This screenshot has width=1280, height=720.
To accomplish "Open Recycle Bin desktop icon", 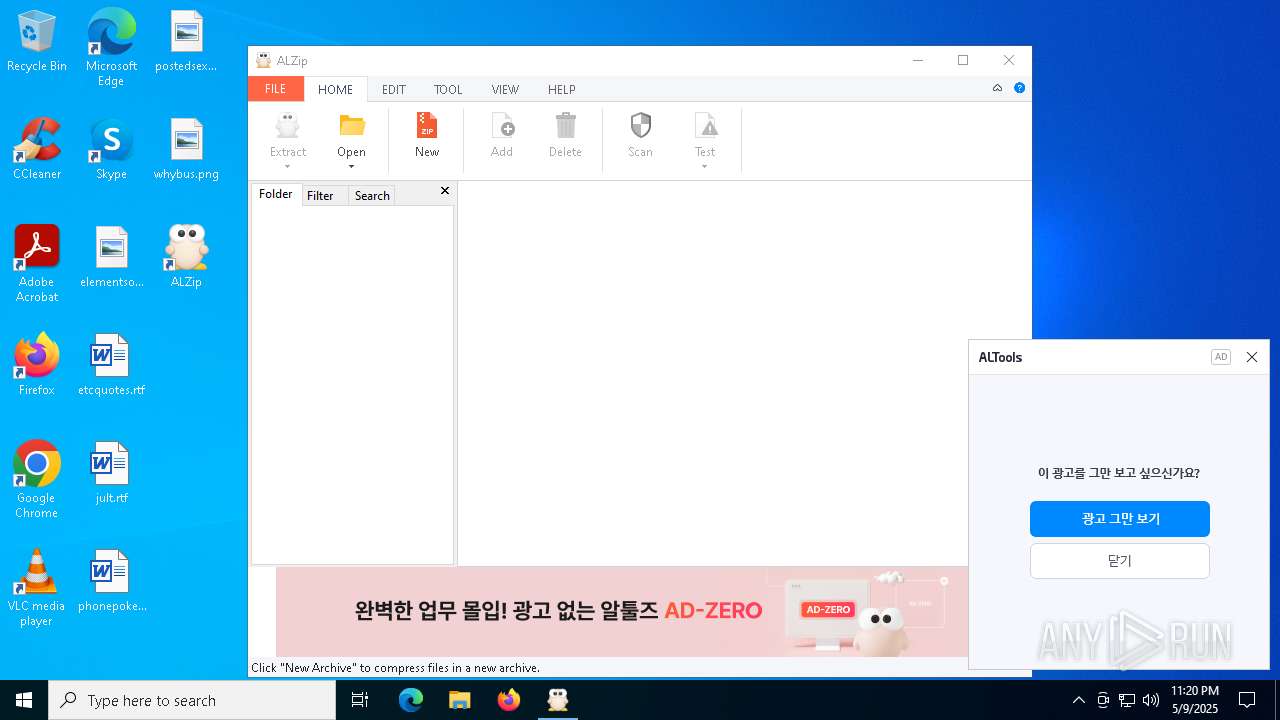I will (37, 42).
